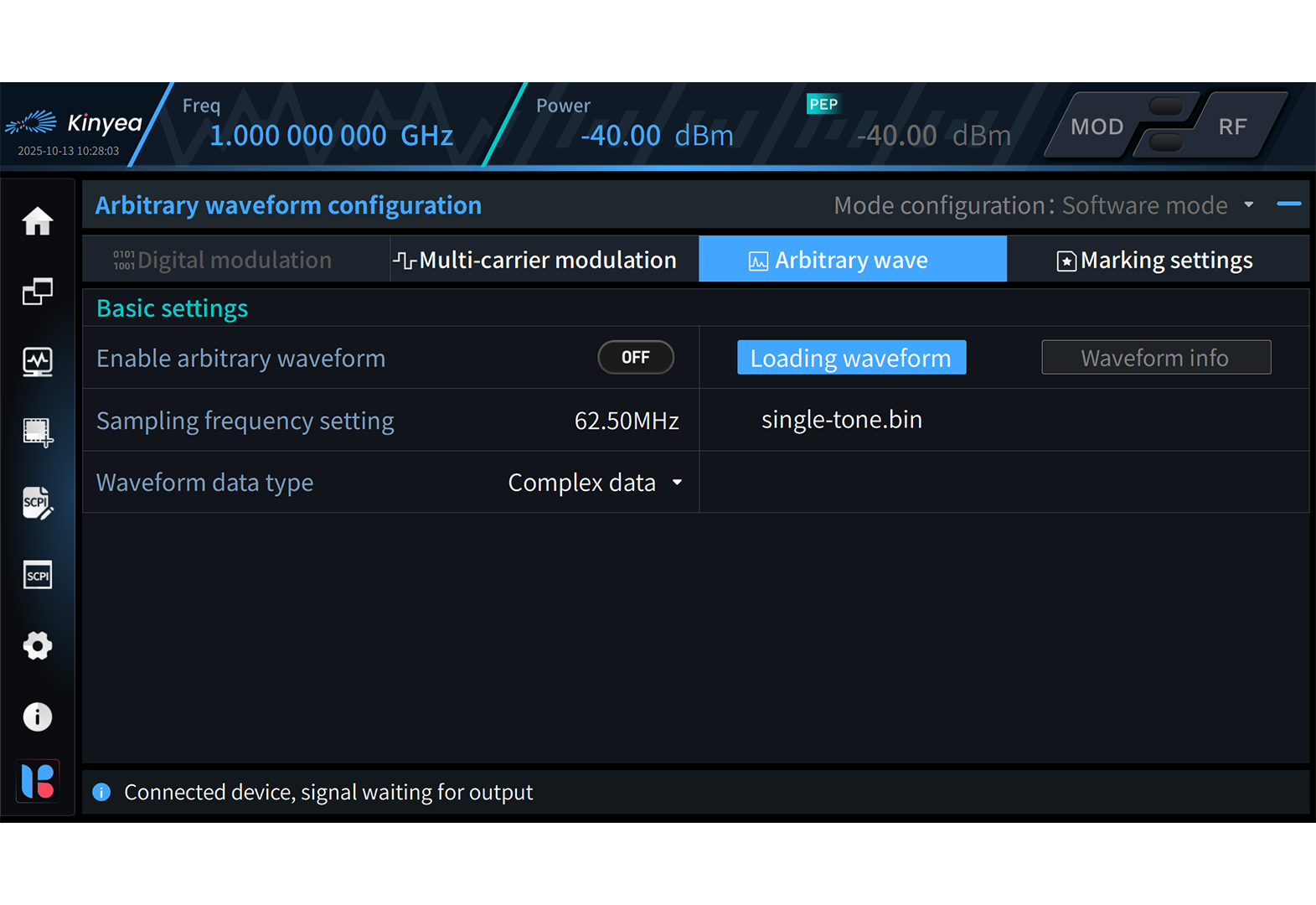This screenshot has height=905, width=1316.
Task: Open the settings gear icon
Action: coord(38,646)
